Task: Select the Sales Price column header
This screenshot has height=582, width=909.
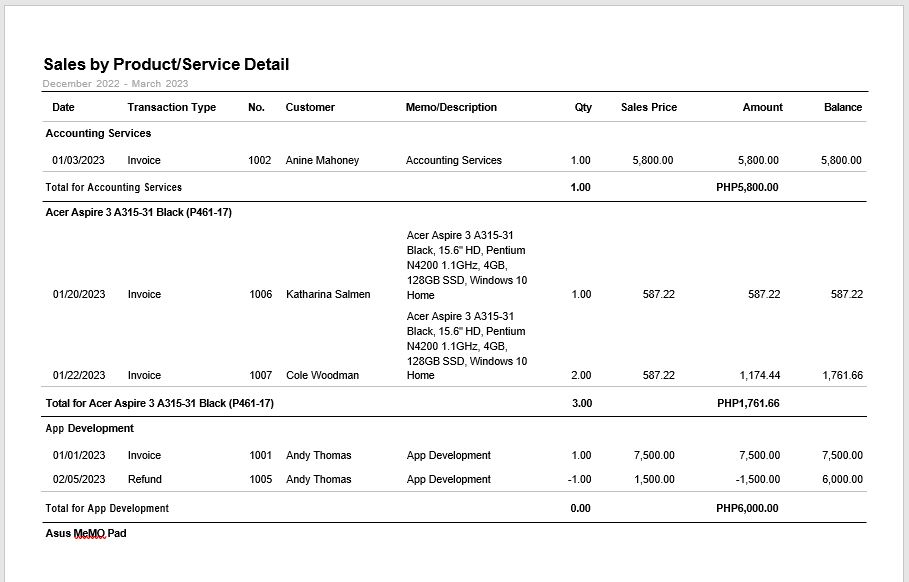Action: (648, 107)
